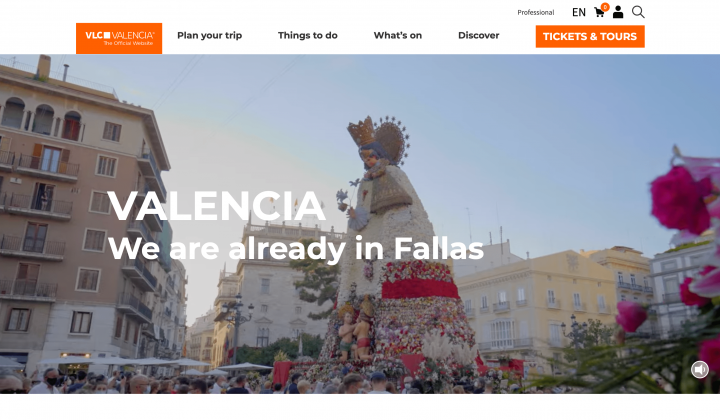Follow the Professional link

[x=536, y=12]
